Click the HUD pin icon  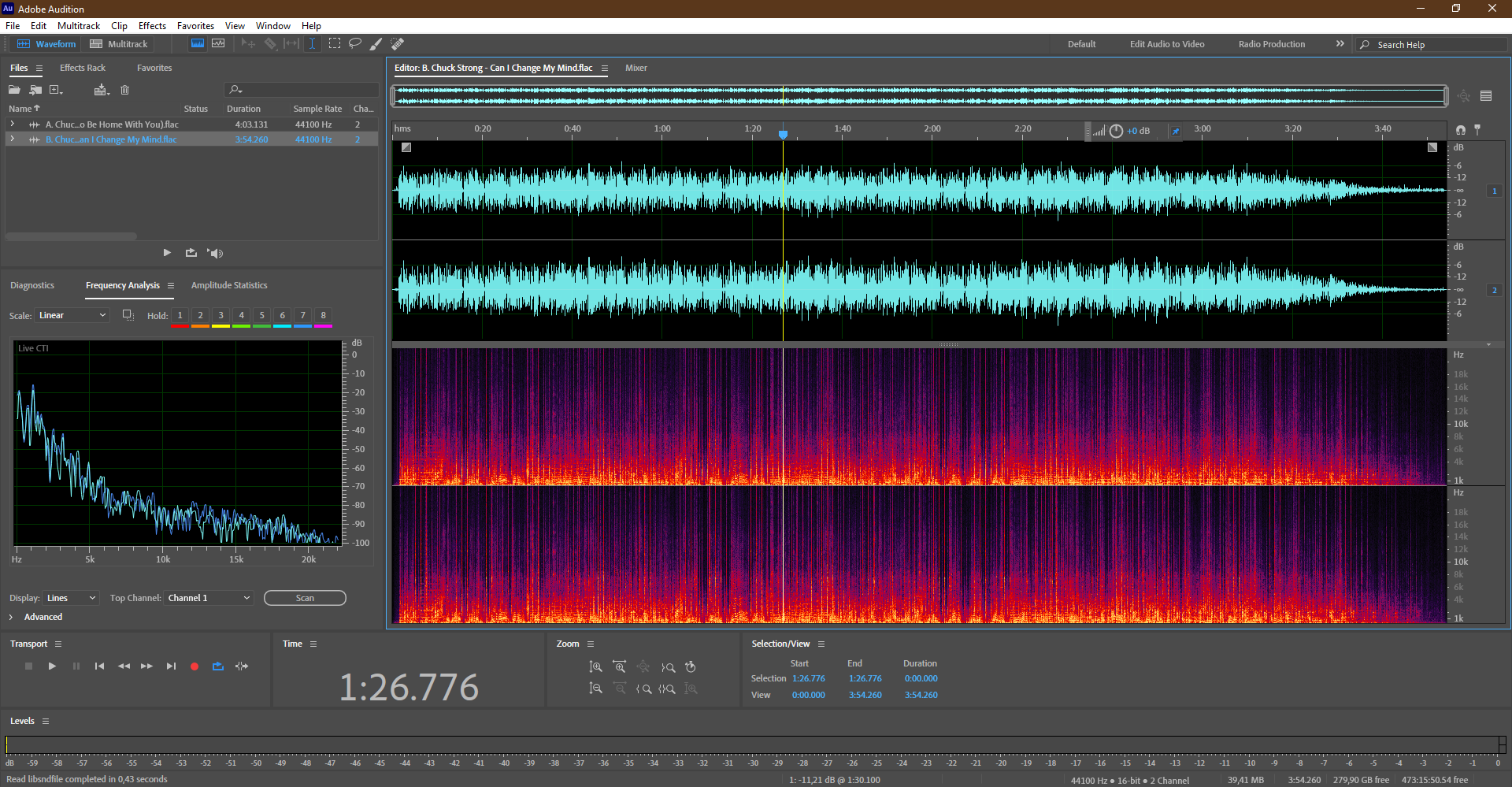[1176, 132]
